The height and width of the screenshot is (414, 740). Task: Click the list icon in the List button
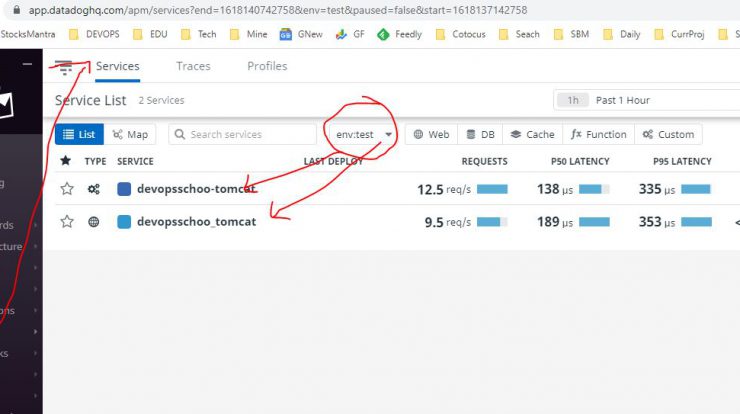[68, 135]
